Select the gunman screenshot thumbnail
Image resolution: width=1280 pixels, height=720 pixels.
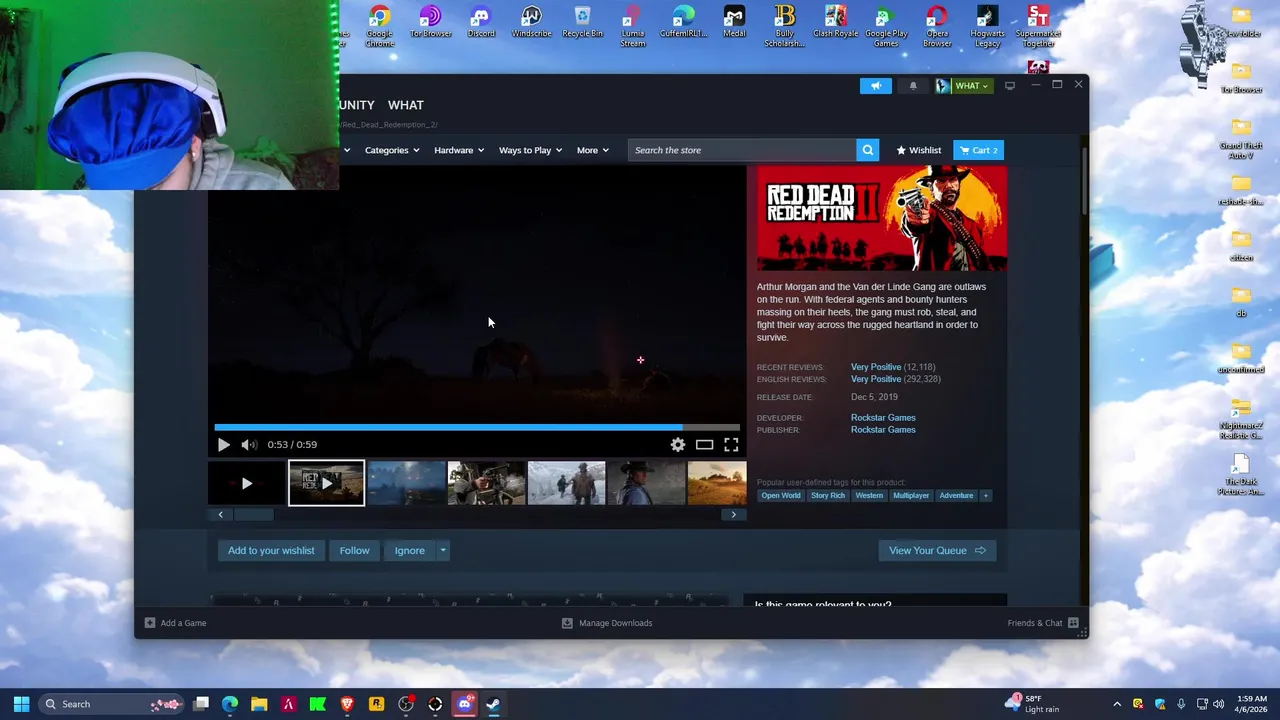pos(486,483)
